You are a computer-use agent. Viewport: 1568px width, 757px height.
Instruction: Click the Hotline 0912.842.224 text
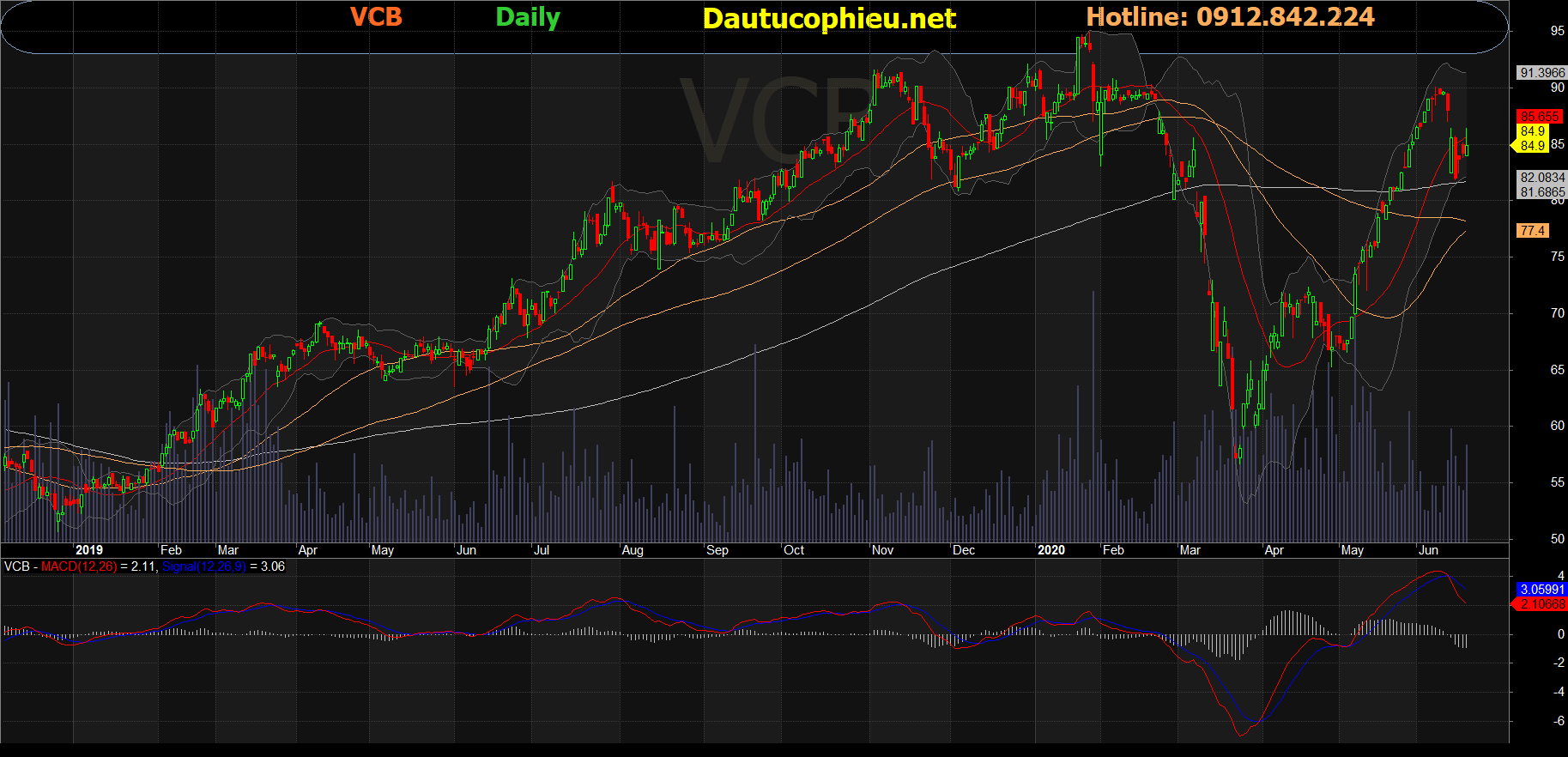[1230, 17]
